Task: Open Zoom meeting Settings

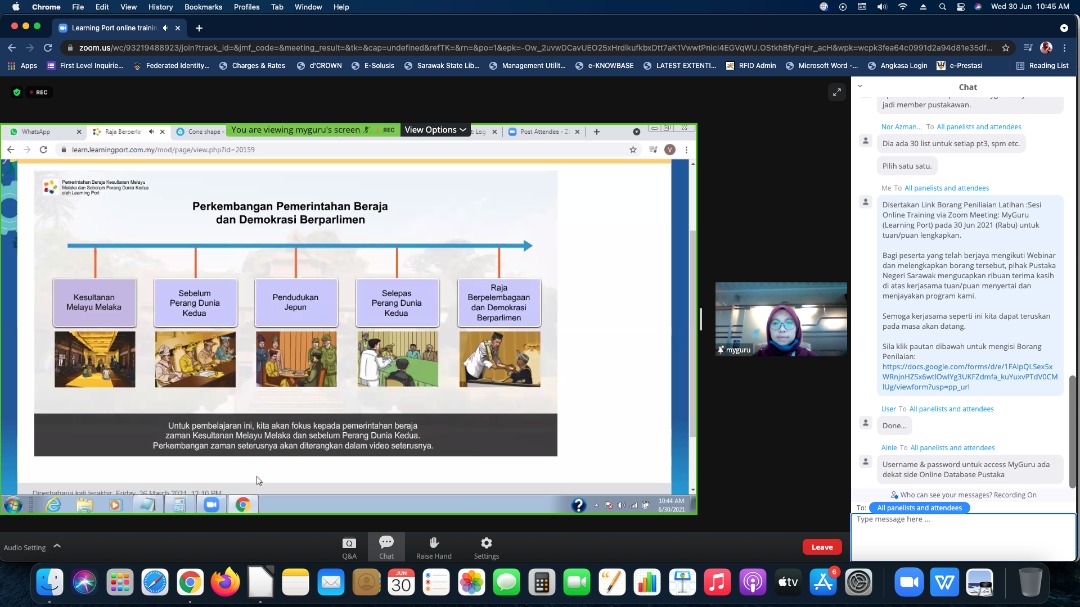Action: 486,548
